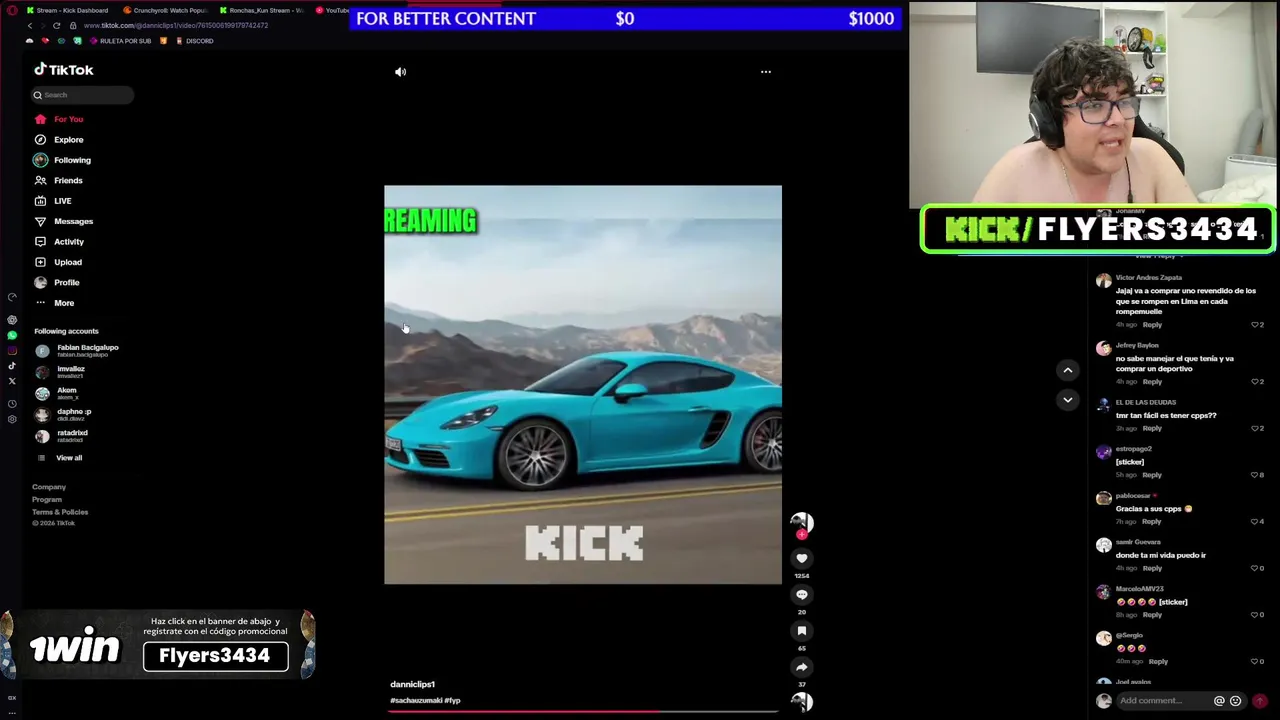Open the RULETA POR SUB bookmark
This screenshot has height=720, width=1280.
coord(121,41)
